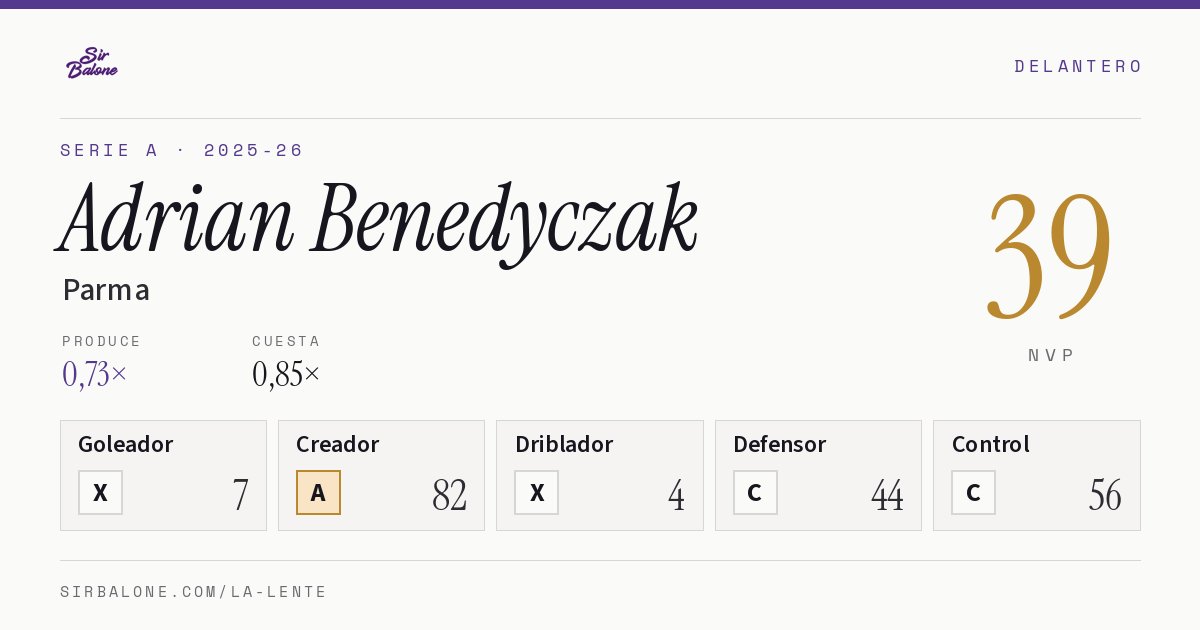
Task: Click the NVP label
Action: coord(1051,355)
